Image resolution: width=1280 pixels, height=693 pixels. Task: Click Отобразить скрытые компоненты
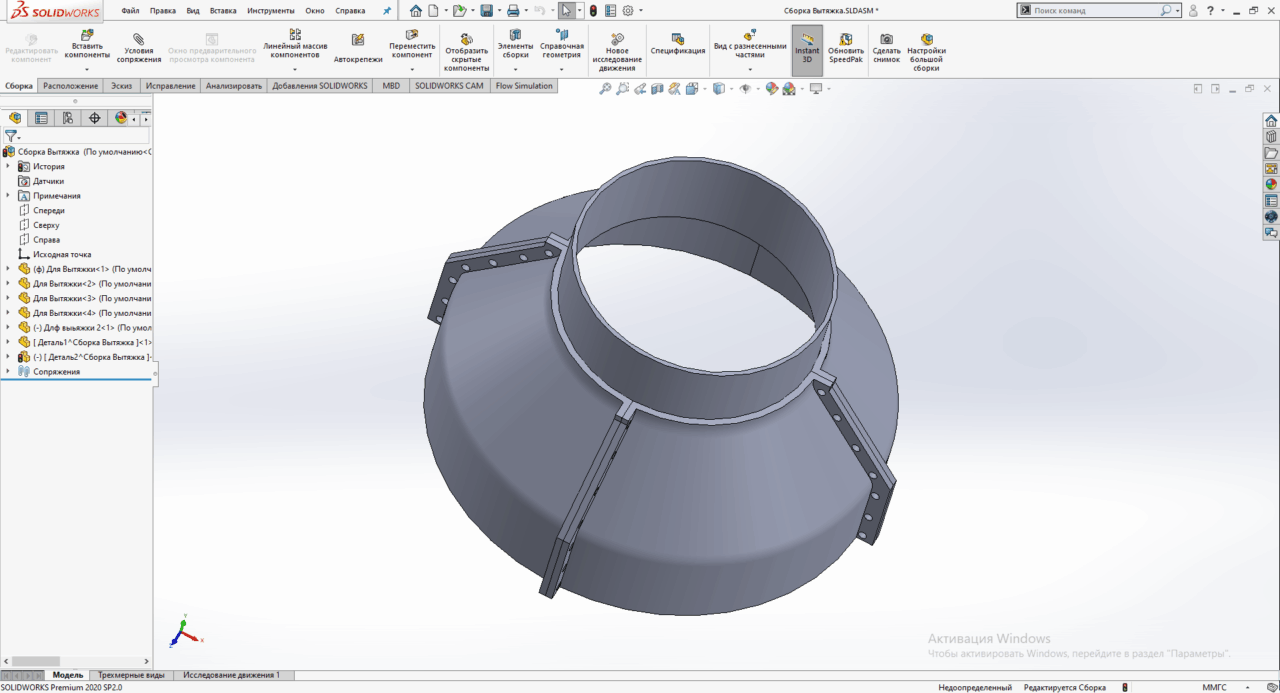466,53
